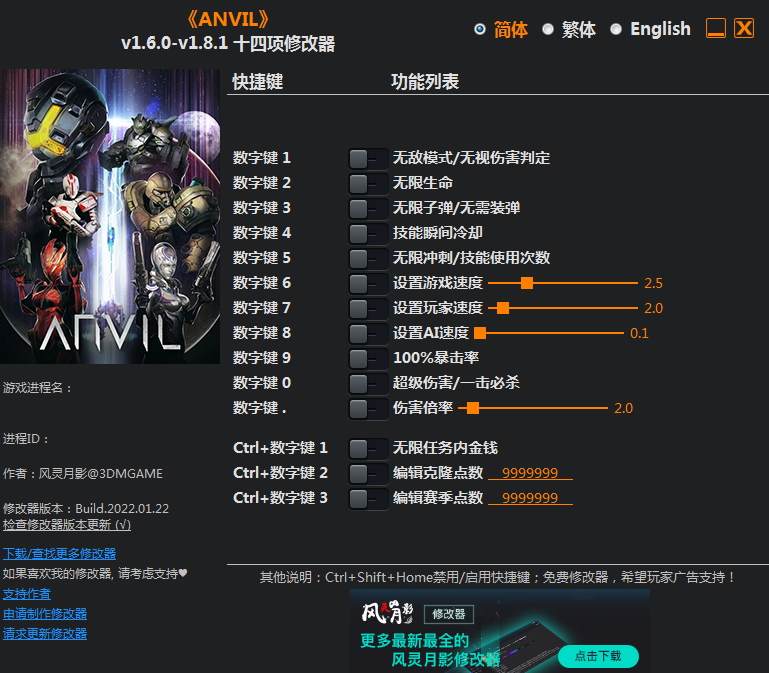Image resolution: width=769 pixels, height=673 pixels.
Task: Toggle 超级伤害/一击必杀 switch
Action: pyautogui.click(x=368, y=384)
